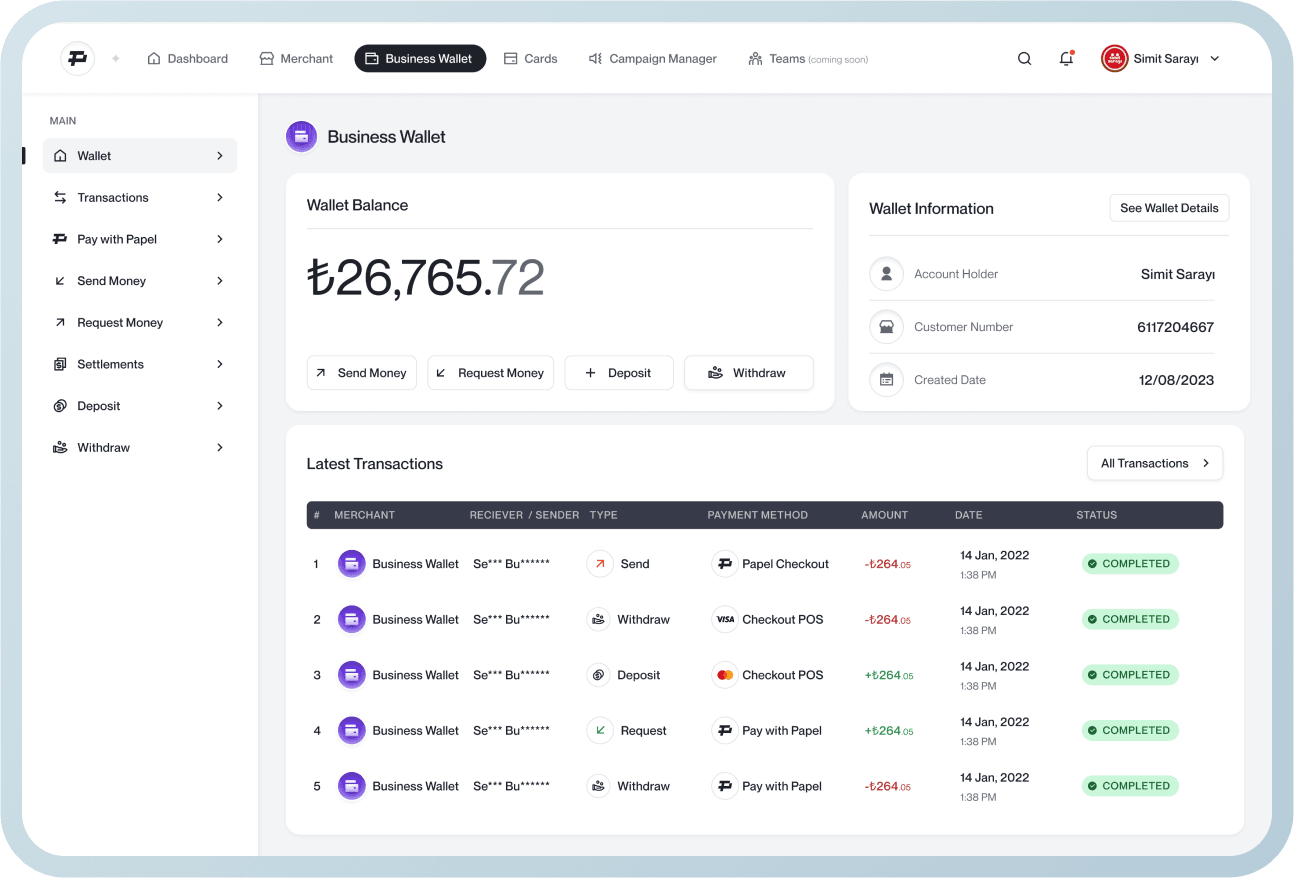Click the Deposit button under balance
Image resolution: width=1294 pixels, height=878 pixels.
click(x=619, y=373)
